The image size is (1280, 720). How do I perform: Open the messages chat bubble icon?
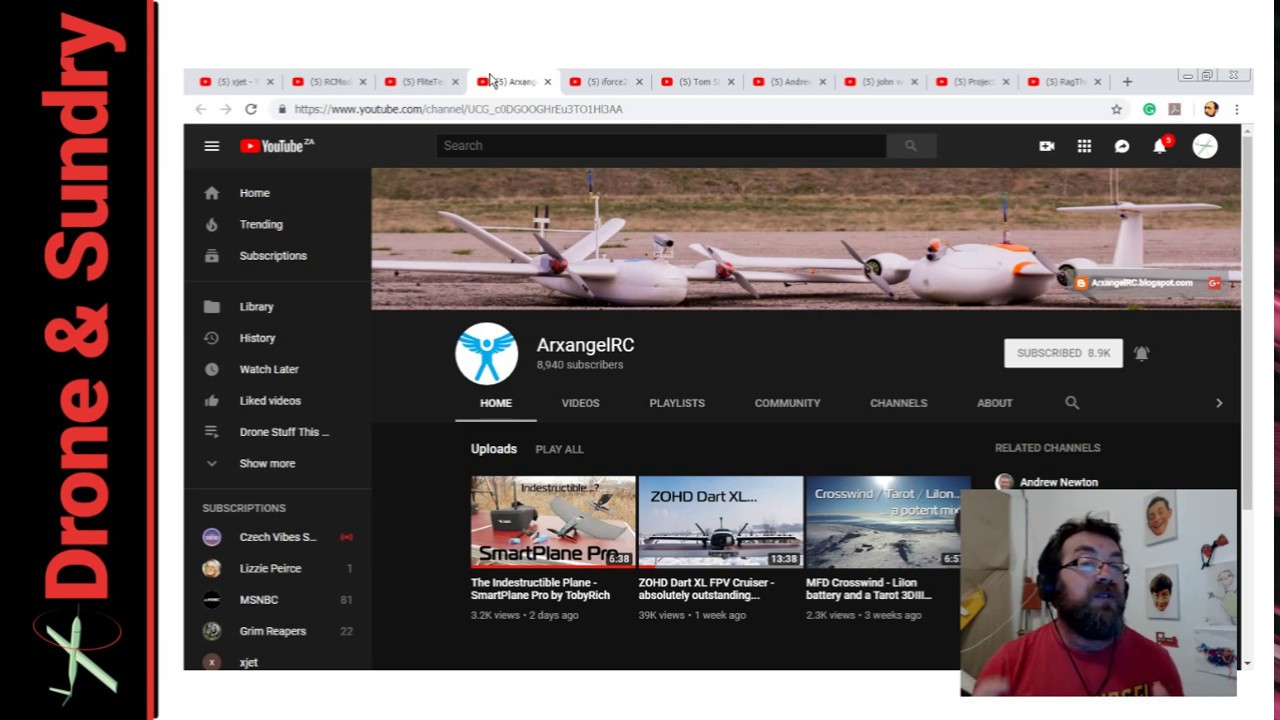pos(1122,146)
